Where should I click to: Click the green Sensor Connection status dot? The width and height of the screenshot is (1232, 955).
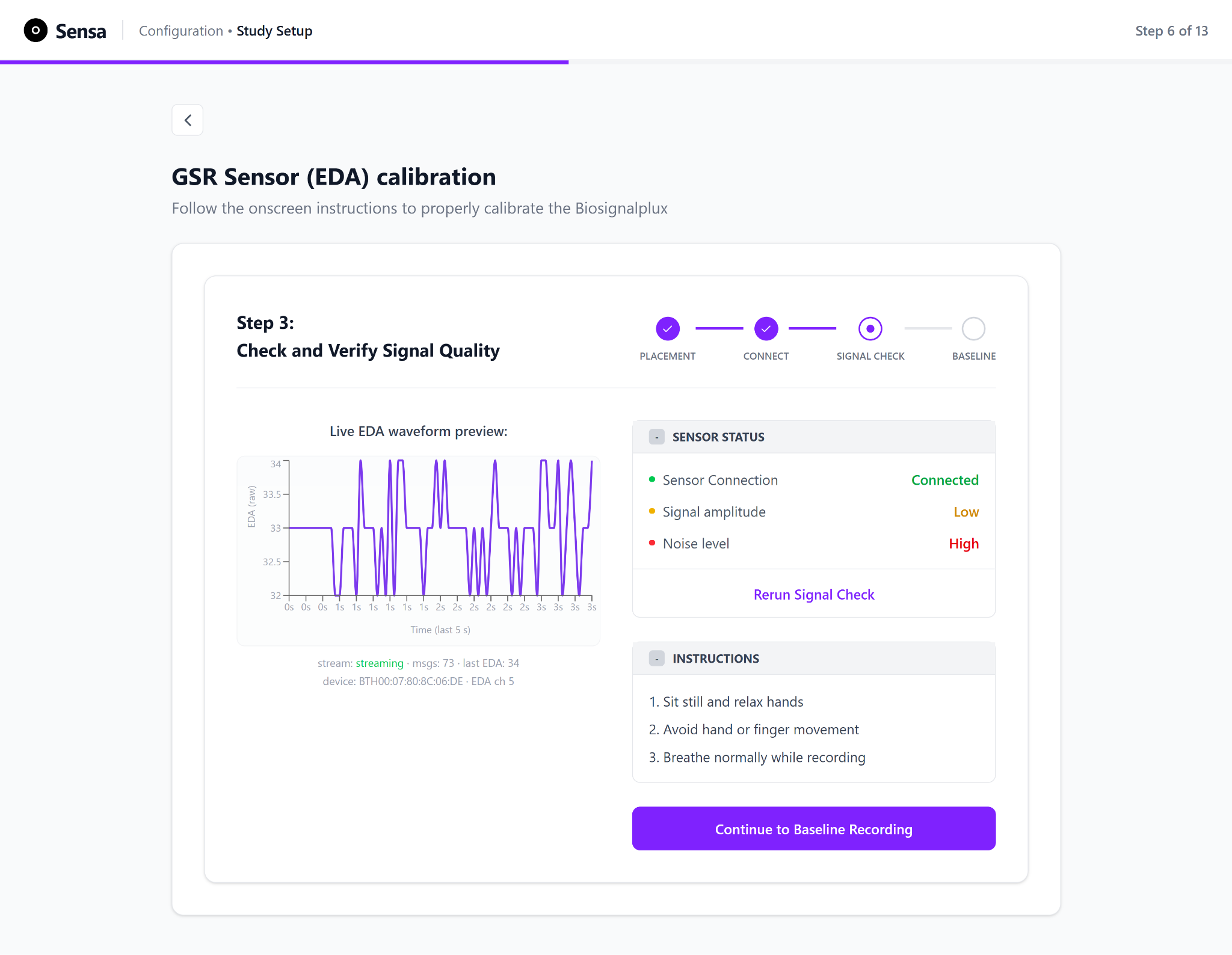[x=652, y=479]
